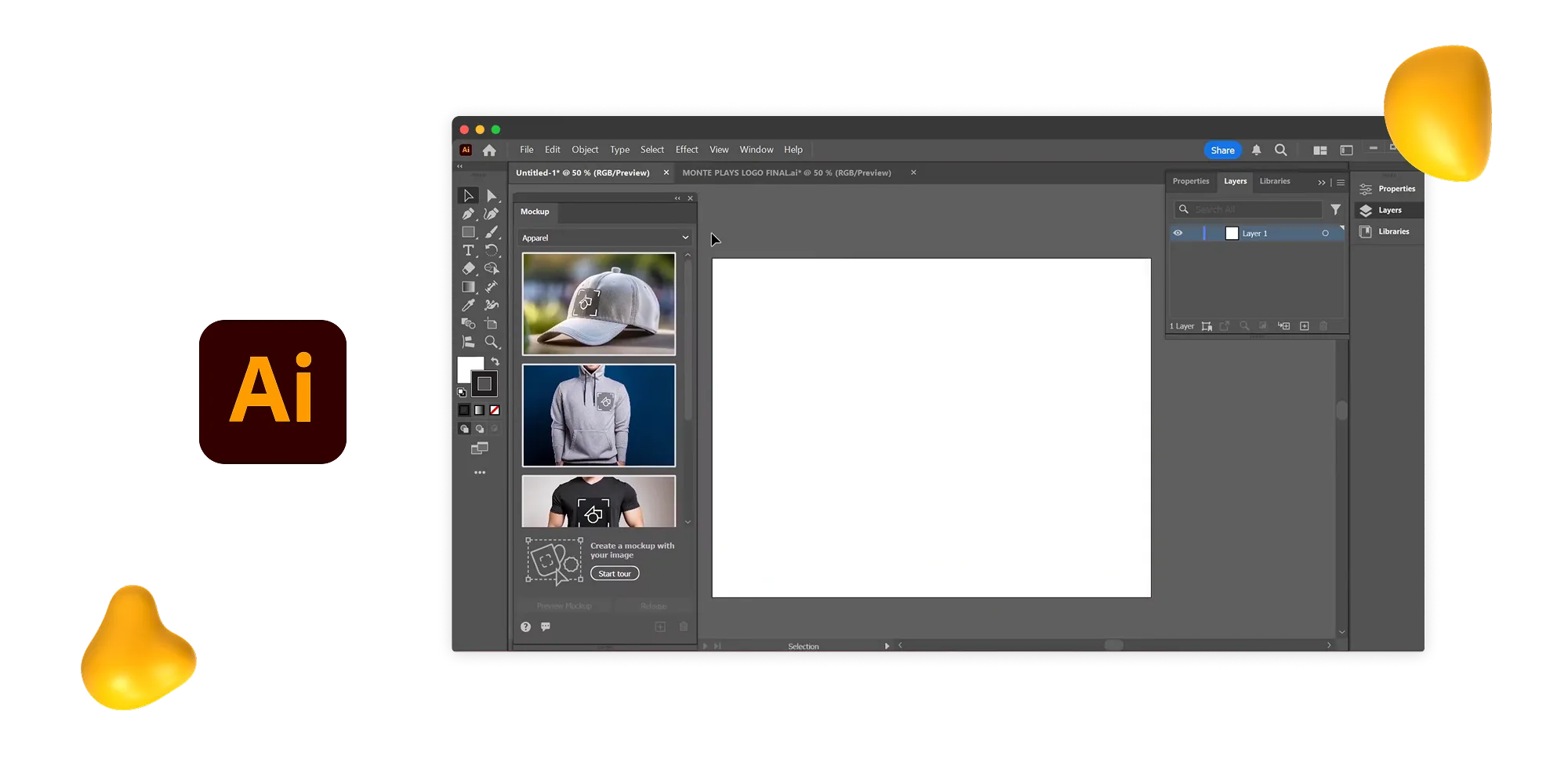Pick the Eyedropper tool

coord(468,304)
